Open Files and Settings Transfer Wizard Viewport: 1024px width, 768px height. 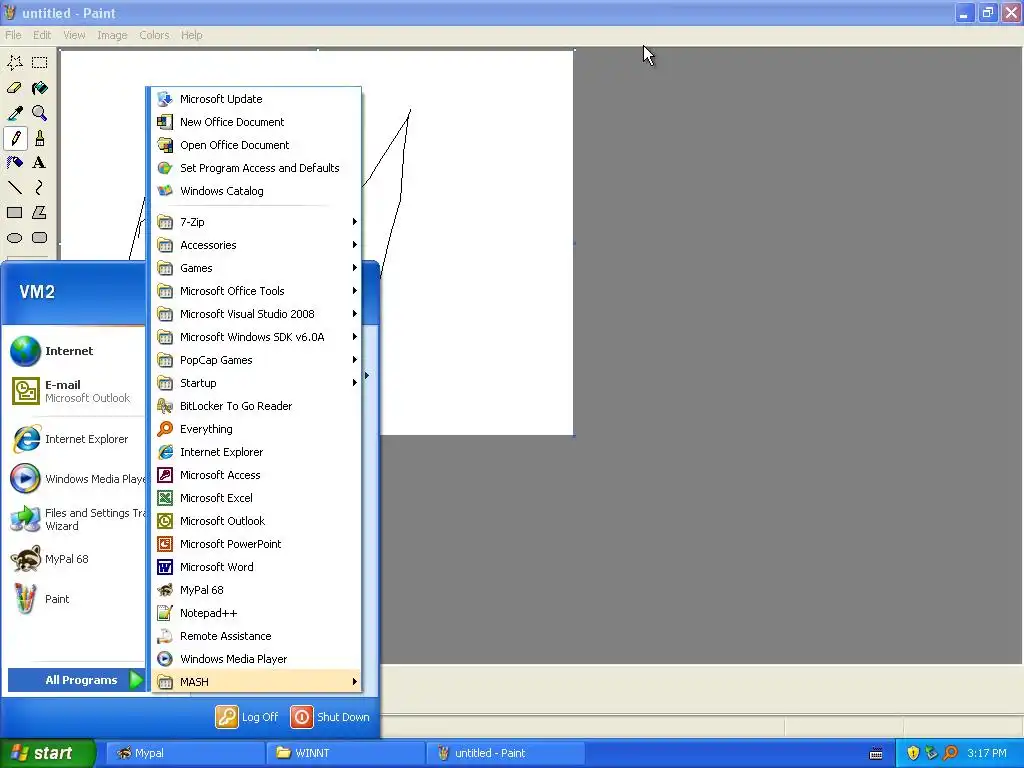pyautogui.click(x=75, y=519)
